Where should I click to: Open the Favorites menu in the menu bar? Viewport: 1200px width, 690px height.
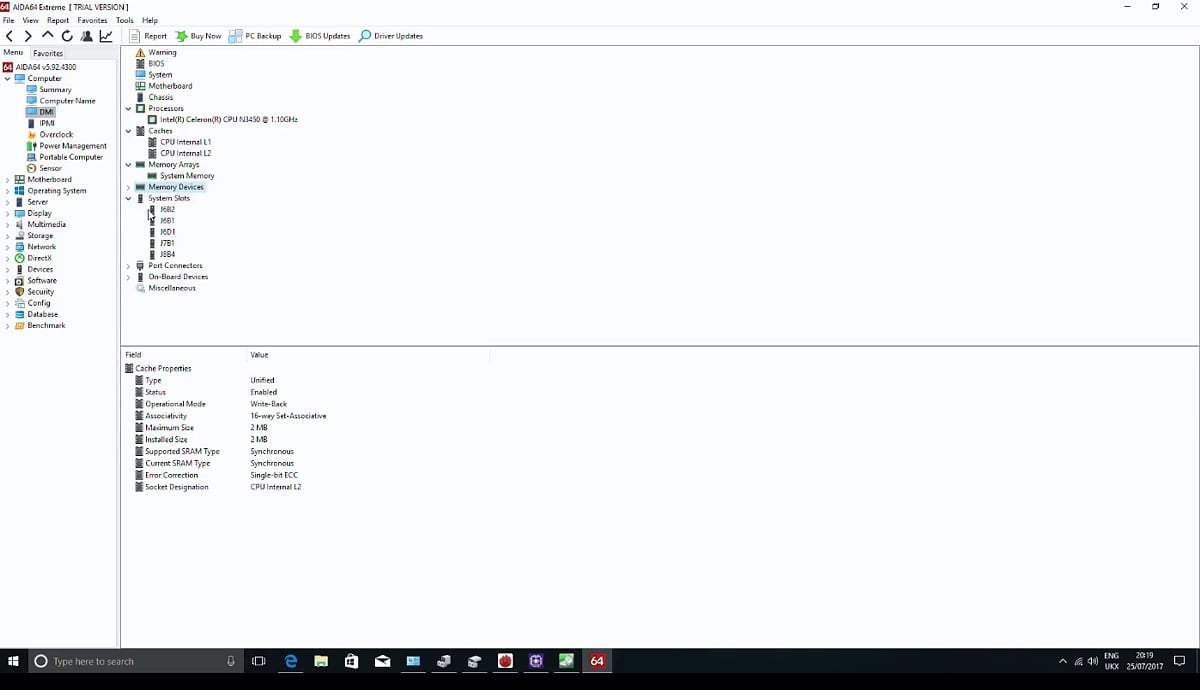click(92, 20)
